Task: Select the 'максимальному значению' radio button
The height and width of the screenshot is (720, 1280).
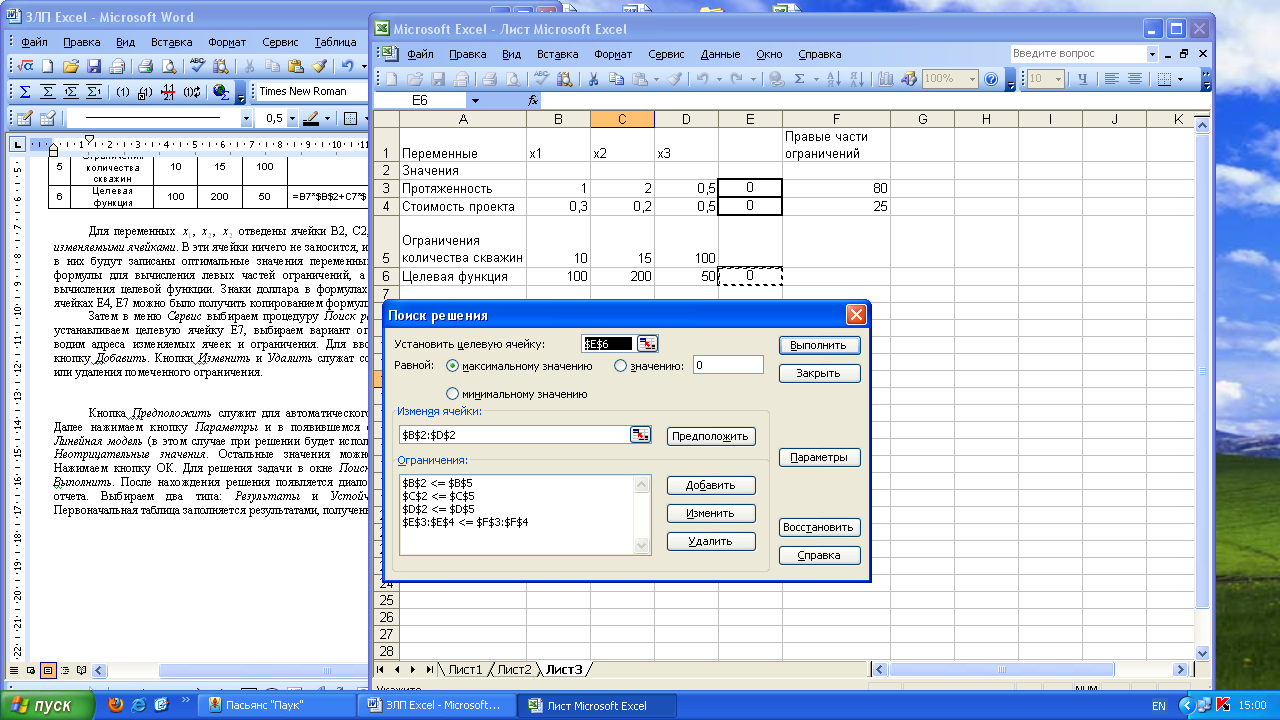Action: coord(453,366)
